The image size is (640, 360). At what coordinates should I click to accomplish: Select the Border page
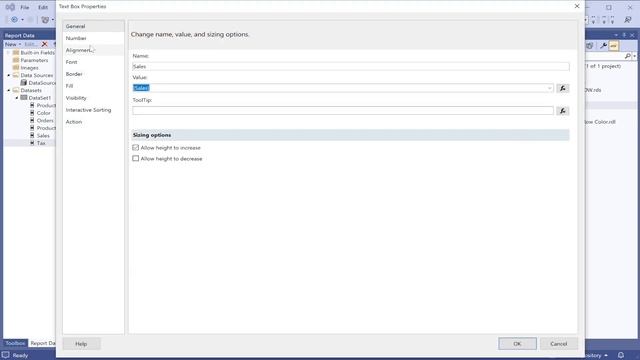click(93, 74)
